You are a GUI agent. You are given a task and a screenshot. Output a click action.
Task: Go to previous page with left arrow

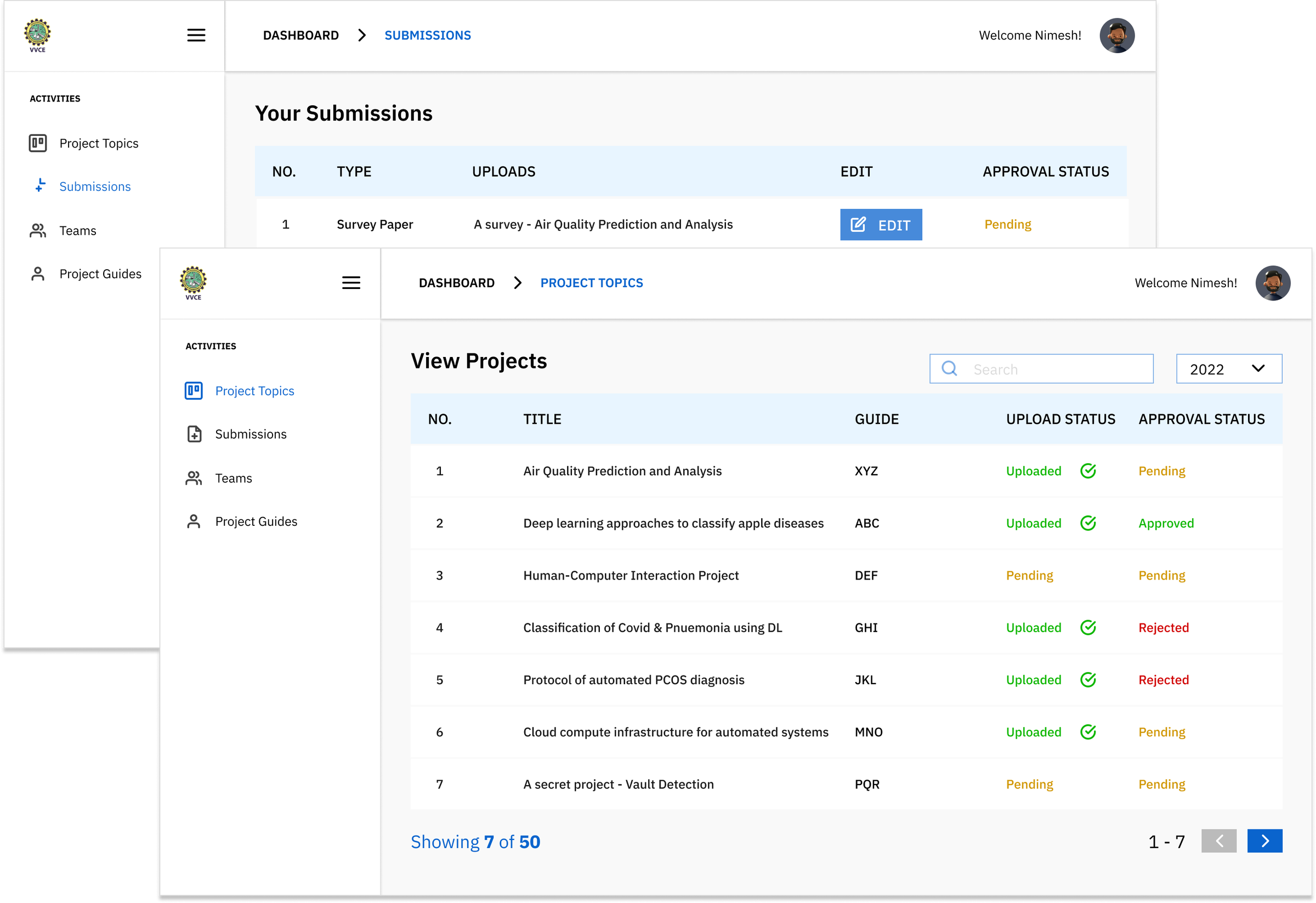(x=1218, y=840)
